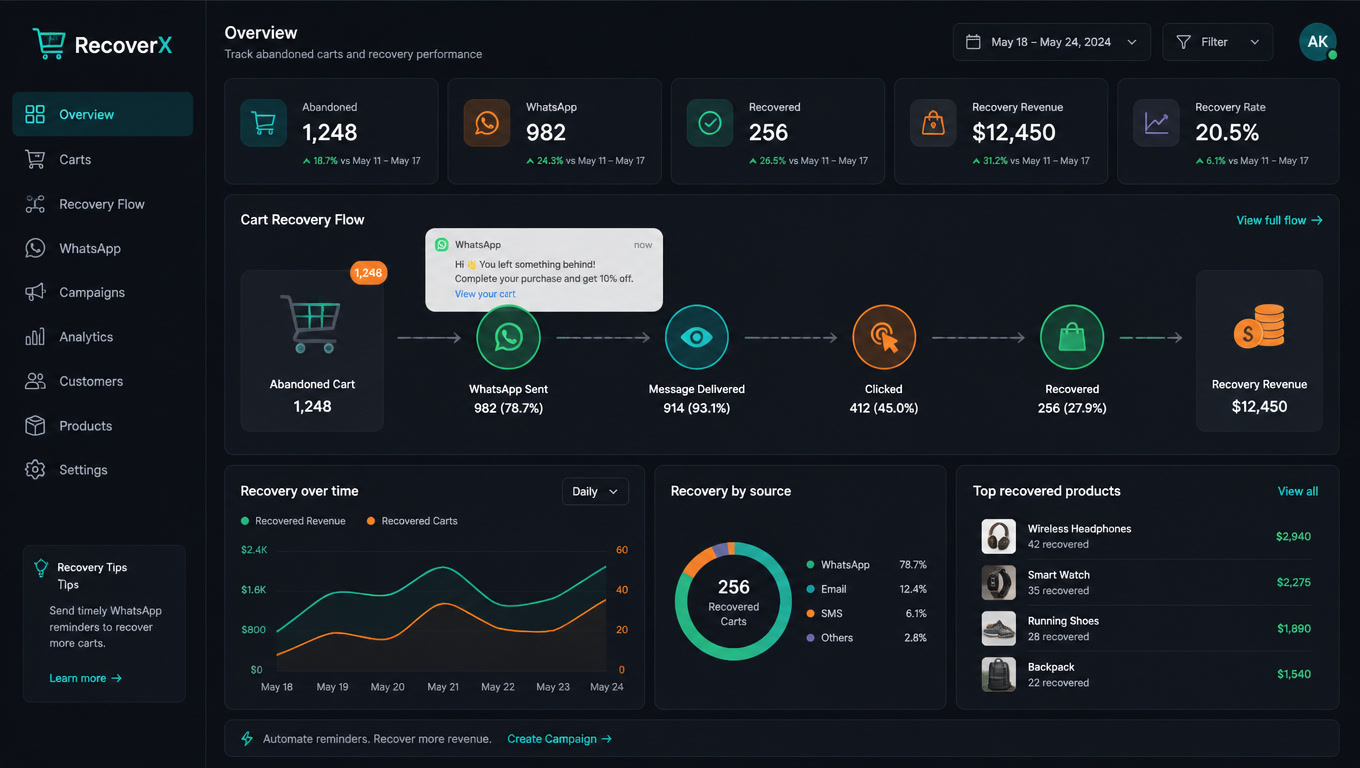Click the 1,248 orange badge on cart
Image resolution: width=1360 pixels, height=768 pixels.
368,273
